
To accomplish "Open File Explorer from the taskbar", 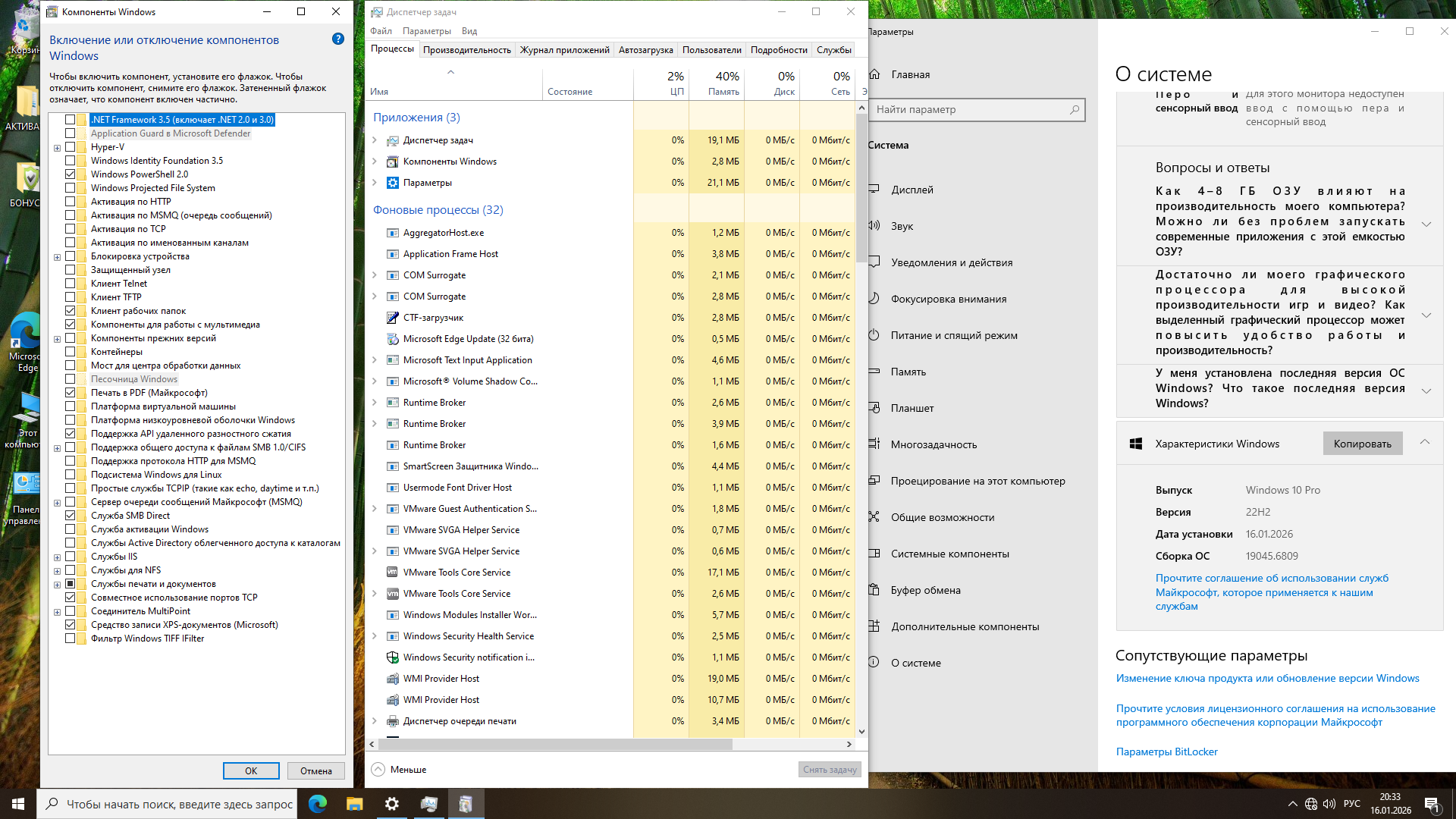I will click(354, 804).
